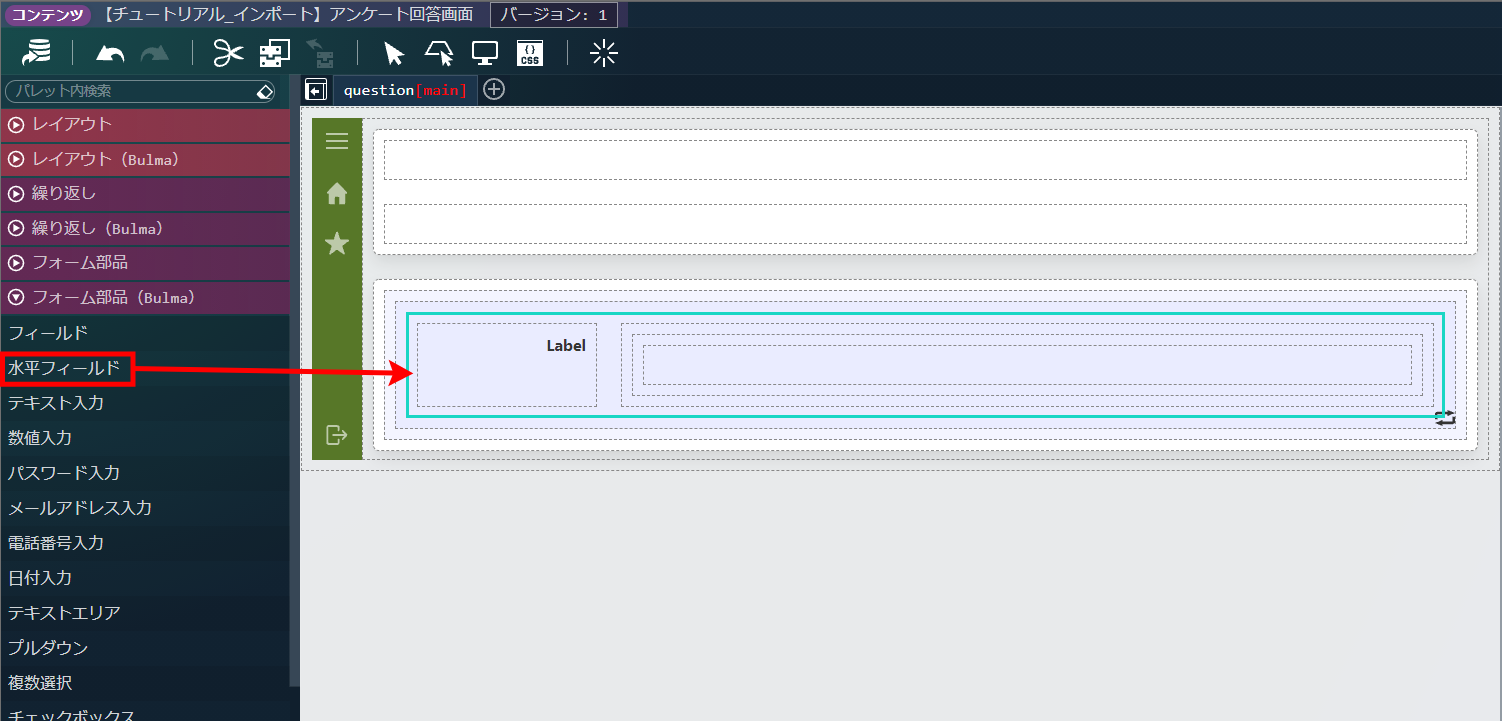Click the copy element icon beside the scissors

coord(275,53)
